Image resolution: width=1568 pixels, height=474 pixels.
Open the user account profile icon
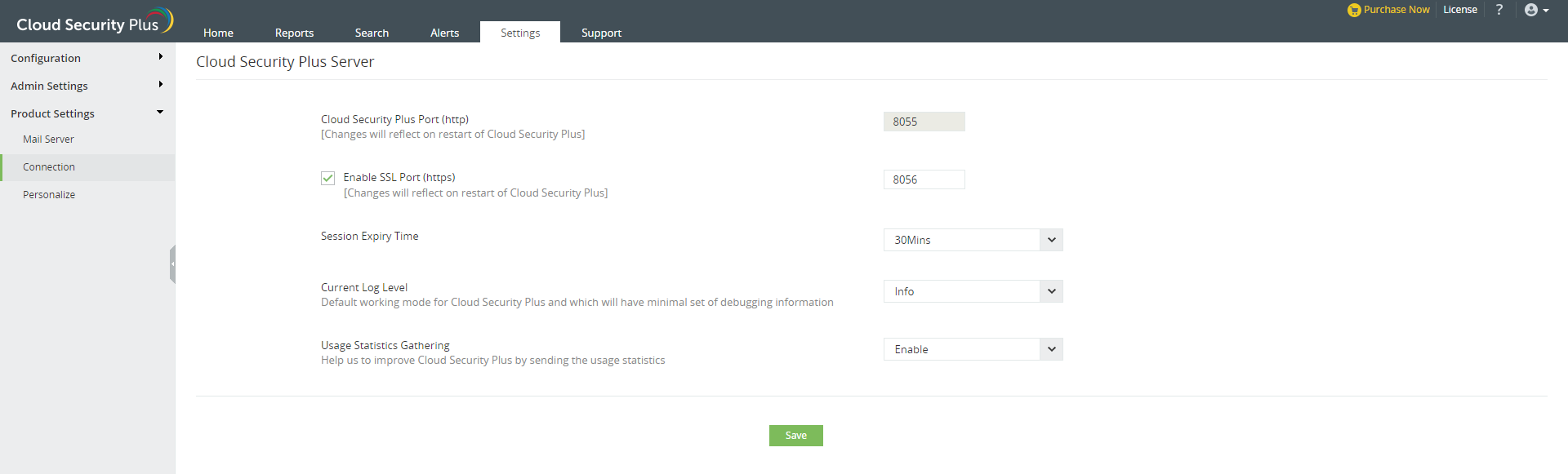[1531, 10]
